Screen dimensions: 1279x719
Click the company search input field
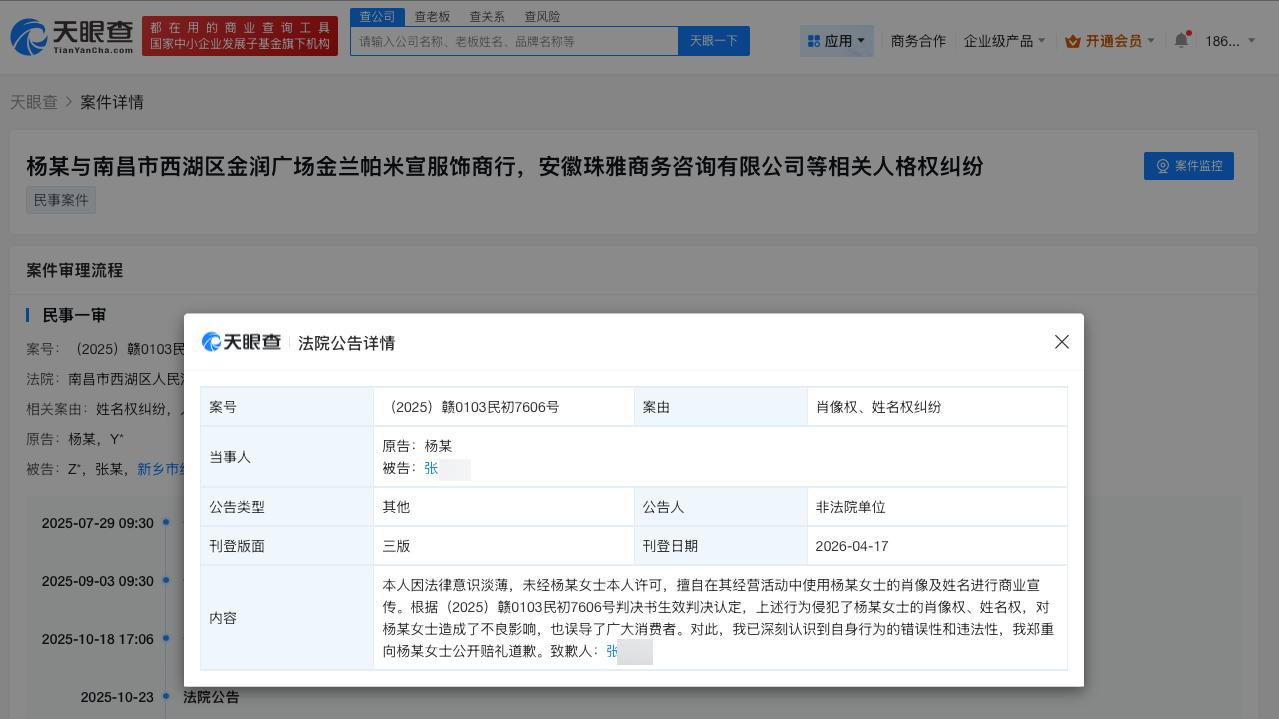(x=514, y=41)
